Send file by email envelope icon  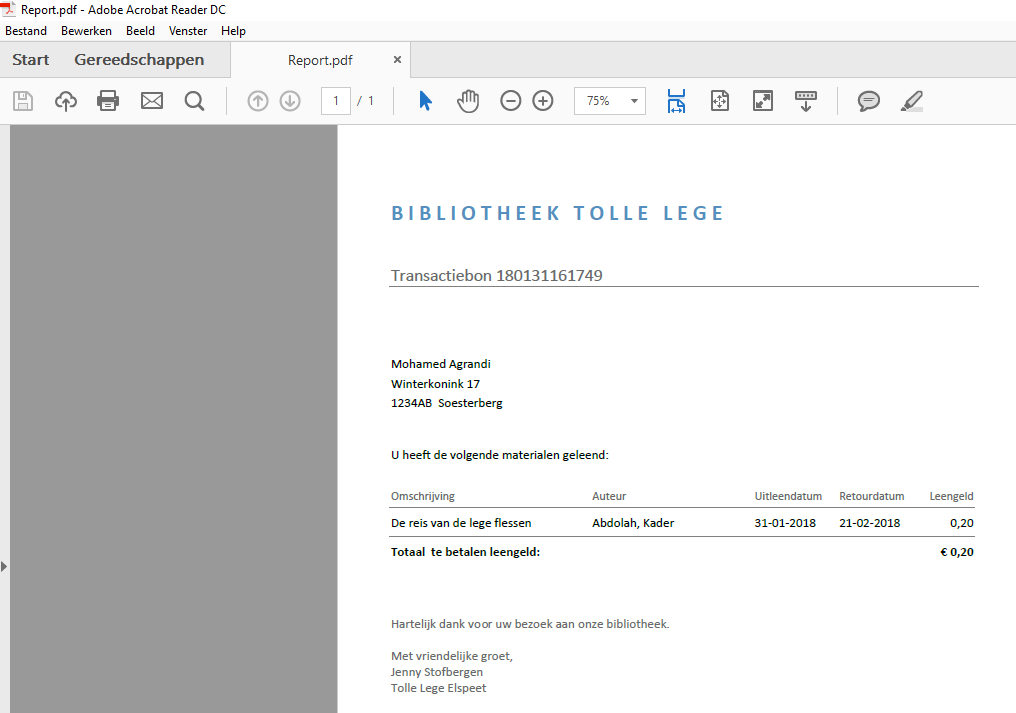pyautogui.click(x=152, y=101)
